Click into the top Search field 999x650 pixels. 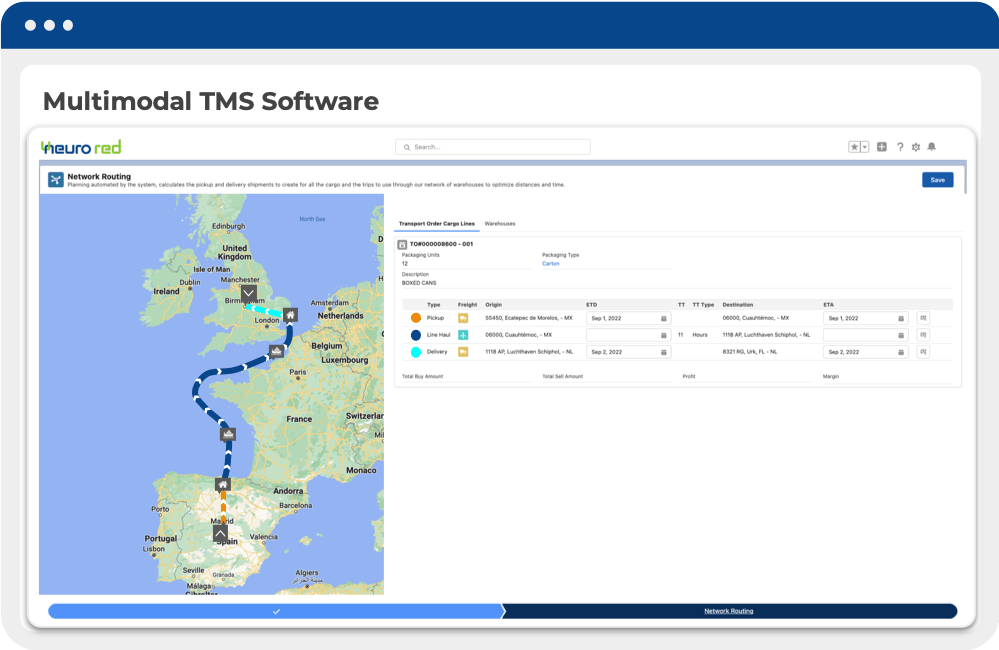tap(493, 147)
